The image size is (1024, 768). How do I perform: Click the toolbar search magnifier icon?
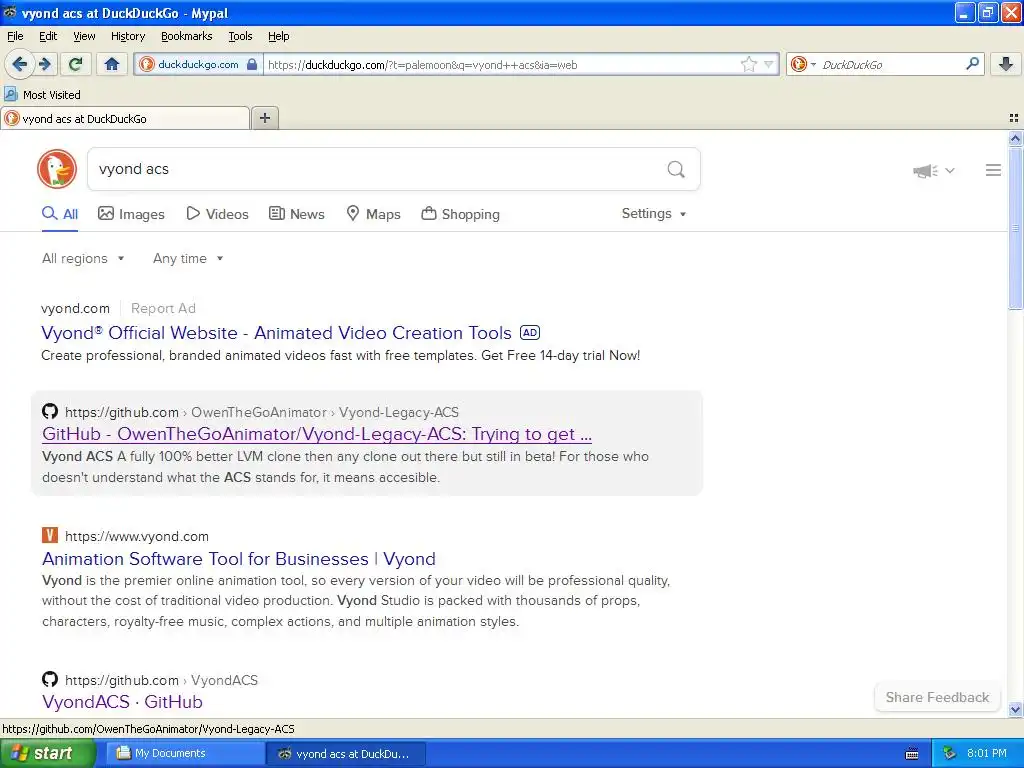972,64
